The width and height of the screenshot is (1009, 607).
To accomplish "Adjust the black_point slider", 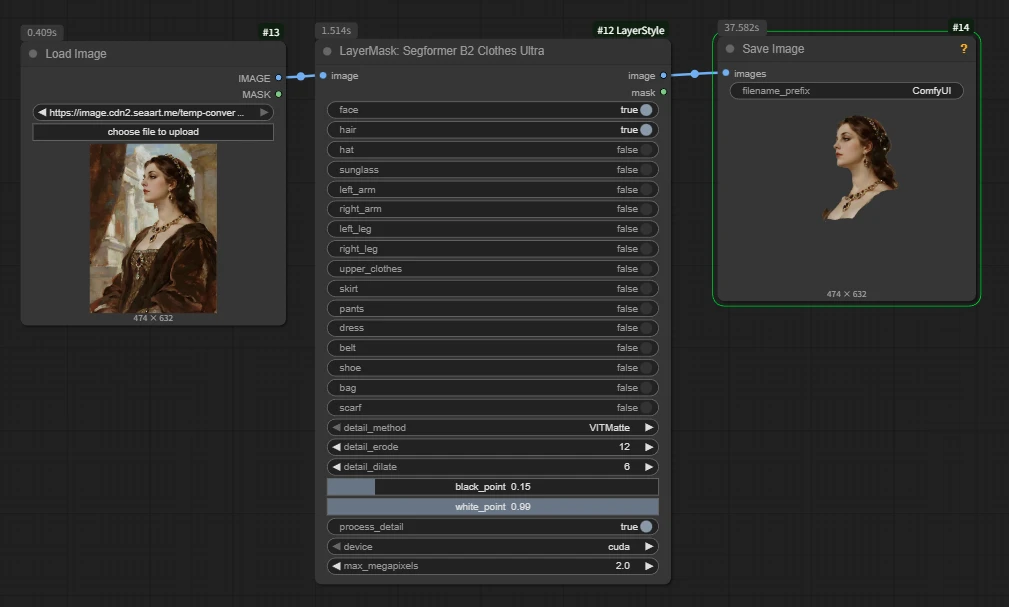I will pos(492,487).
